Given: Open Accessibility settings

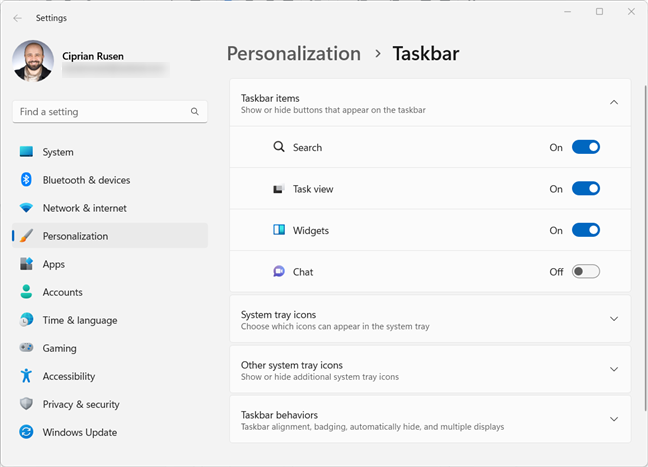Looking at the screenshot, I should click(x=110, y=376).
